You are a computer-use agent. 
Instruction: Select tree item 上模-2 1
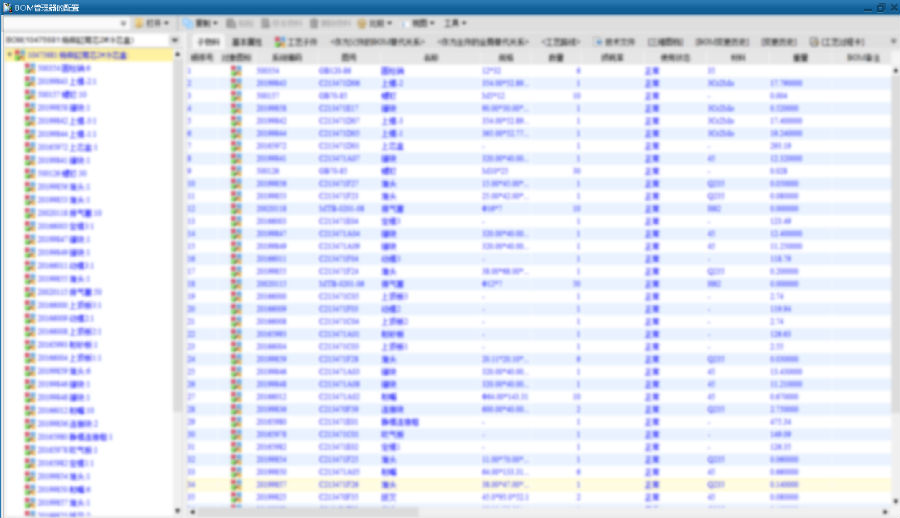67,82
